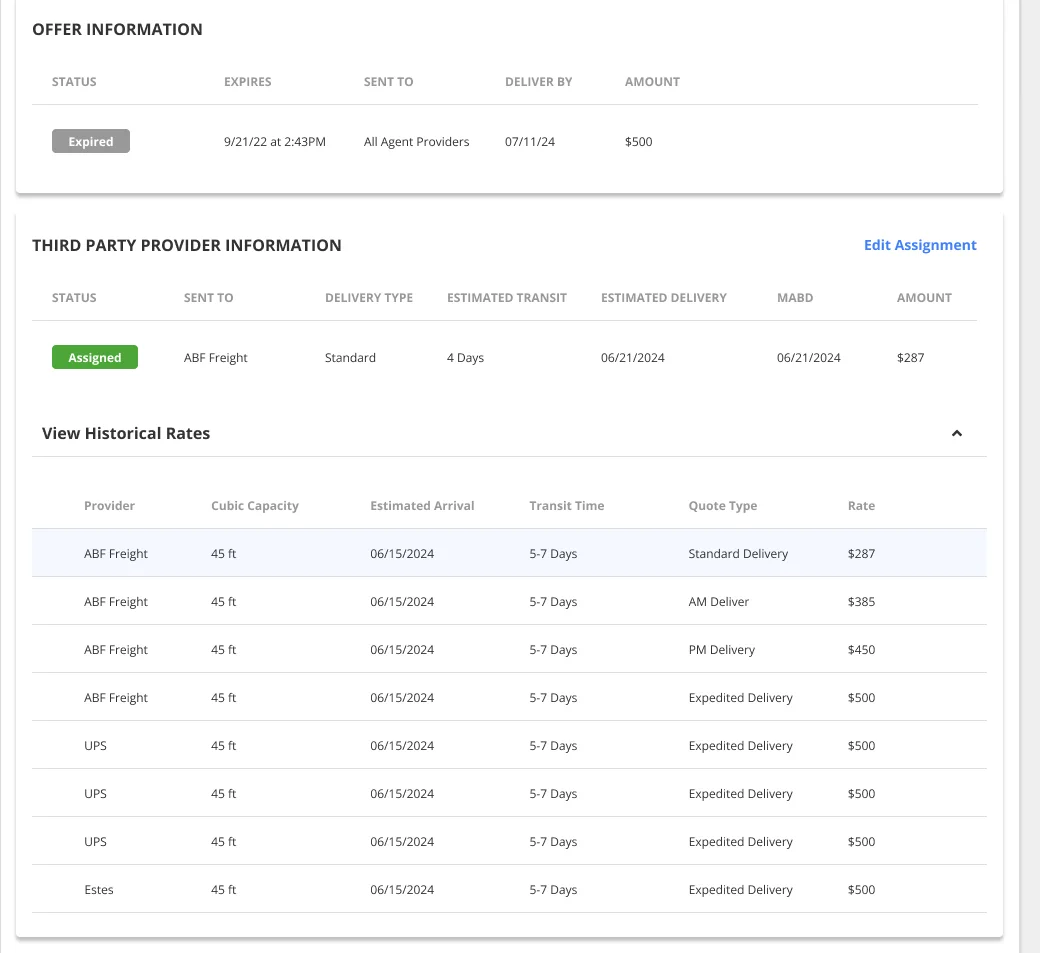Select the Deliver By date 07/11/24
The width and height of the screenshot is (1040, 953).
(530, 142)
